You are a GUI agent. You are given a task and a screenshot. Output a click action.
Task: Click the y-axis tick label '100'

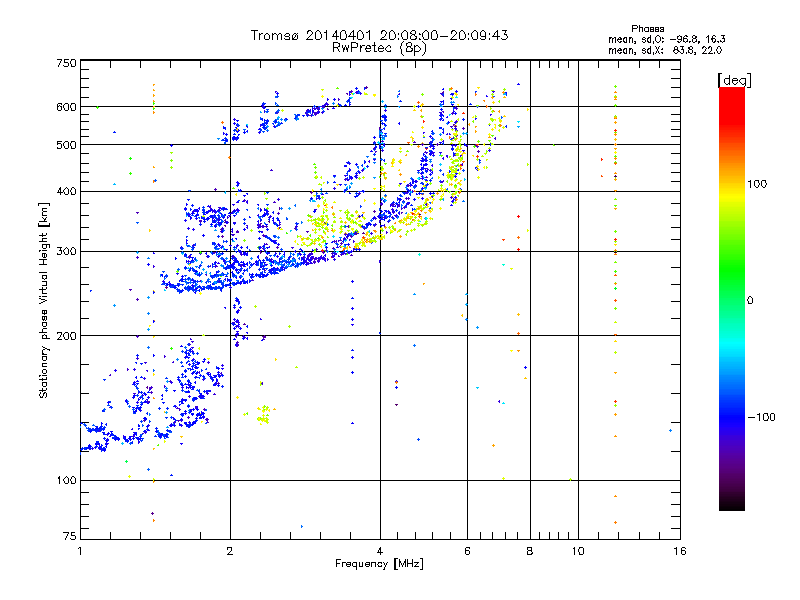pyautogui.click(x=66, y=480)
